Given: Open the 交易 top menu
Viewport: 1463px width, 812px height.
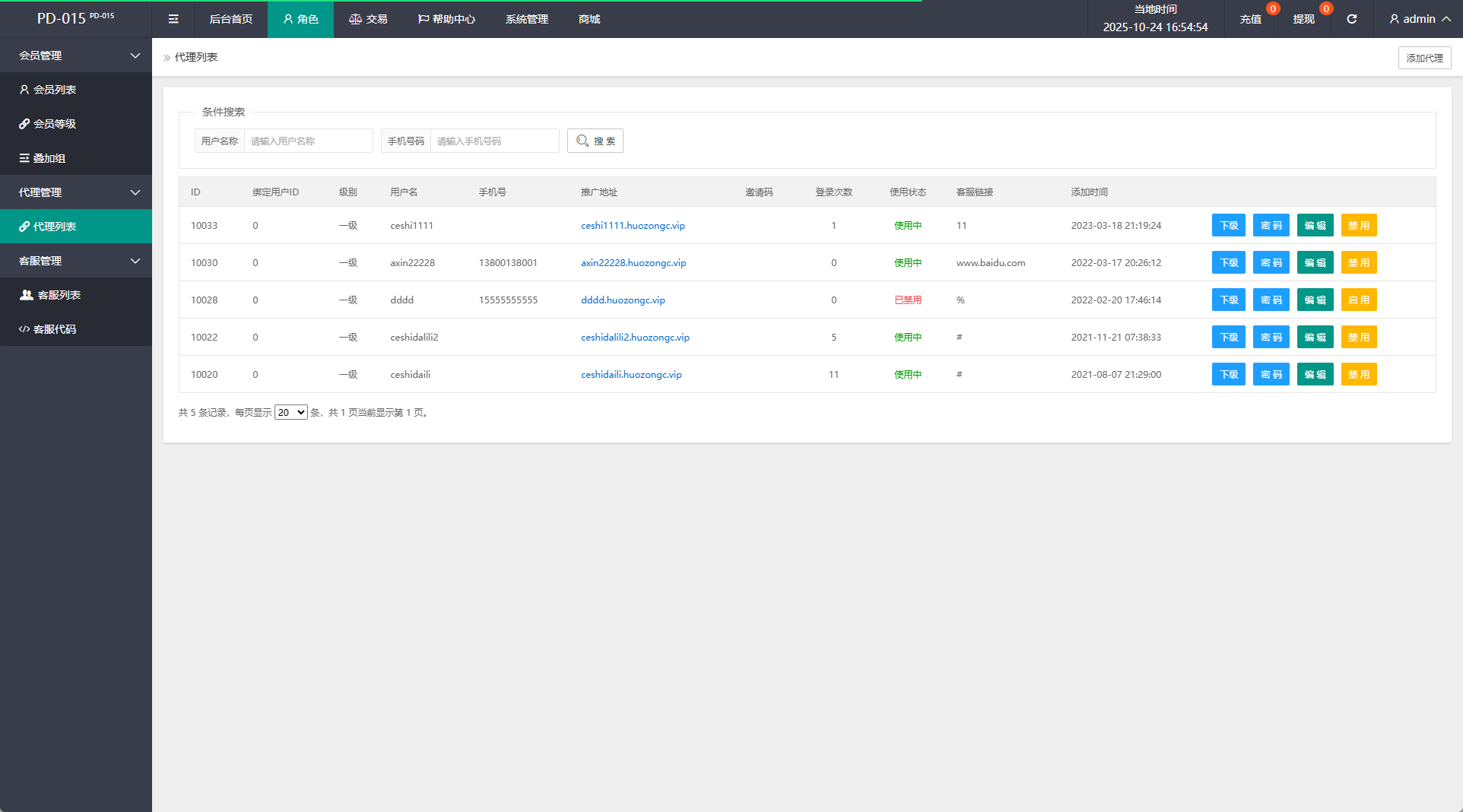Looking at the screenshot, I should coord(369,19).
